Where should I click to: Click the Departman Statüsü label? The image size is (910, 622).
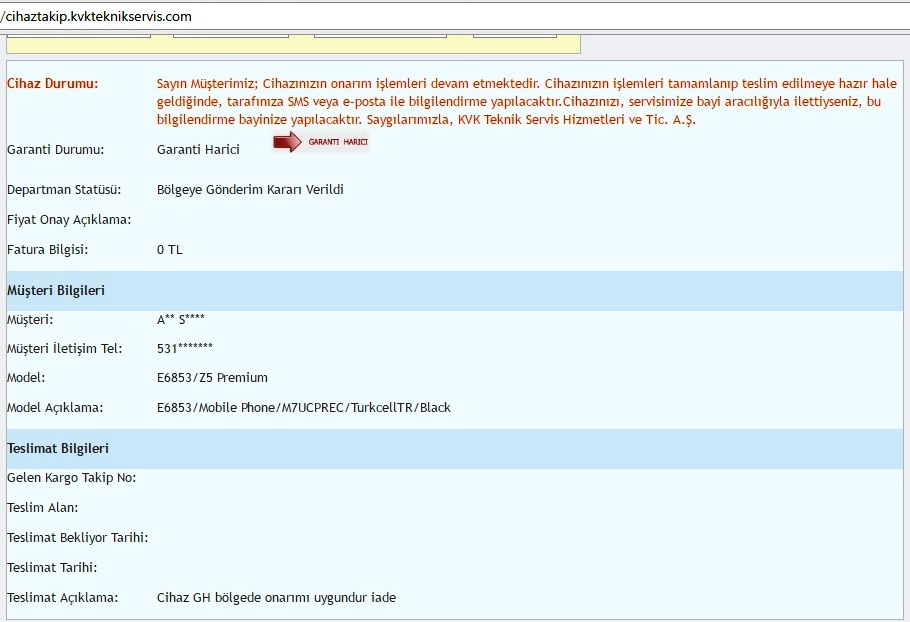pyautogui.click(x=64, y=189)
